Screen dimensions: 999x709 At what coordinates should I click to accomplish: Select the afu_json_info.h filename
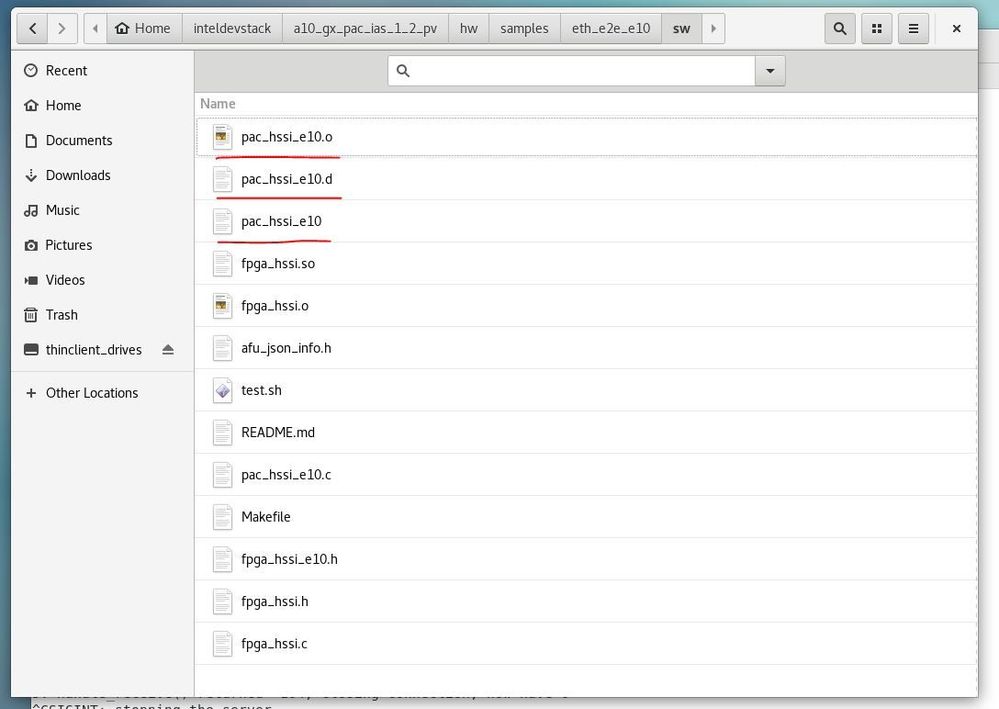click(286, 348)
